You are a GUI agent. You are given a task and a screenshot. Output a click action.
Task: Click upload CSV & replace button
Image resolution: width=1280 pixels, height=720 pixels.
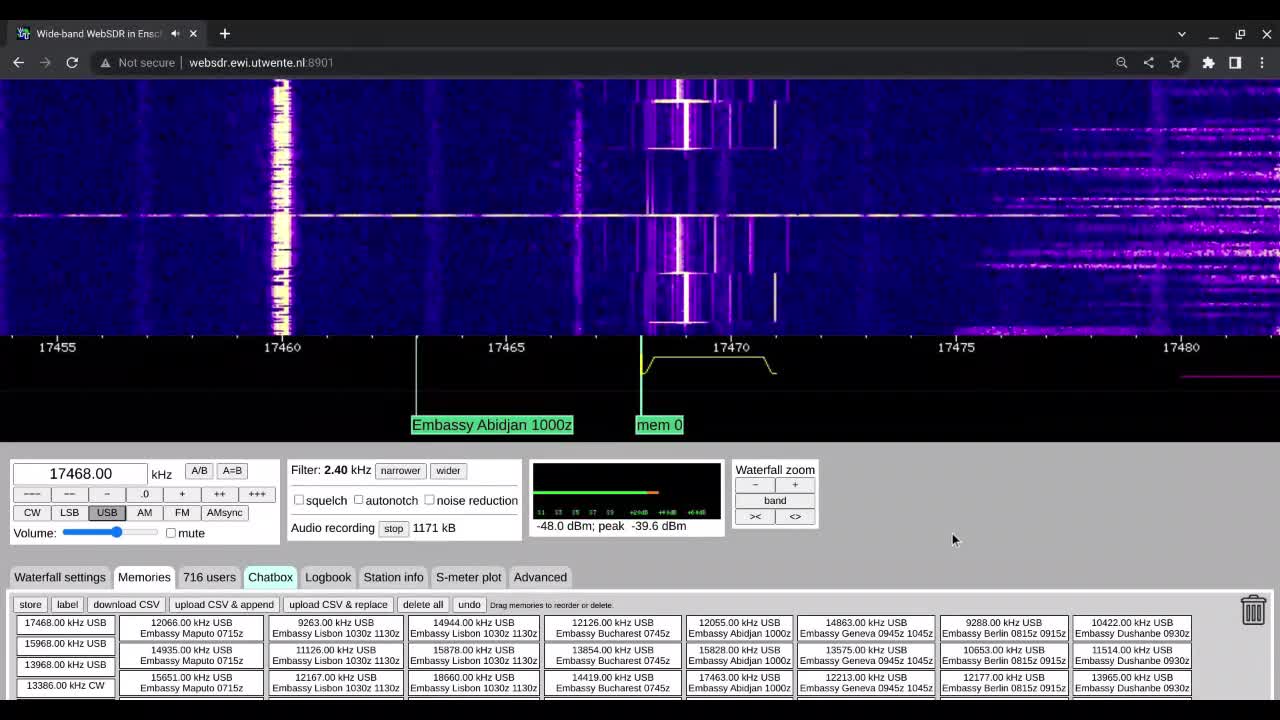[338, 605]
